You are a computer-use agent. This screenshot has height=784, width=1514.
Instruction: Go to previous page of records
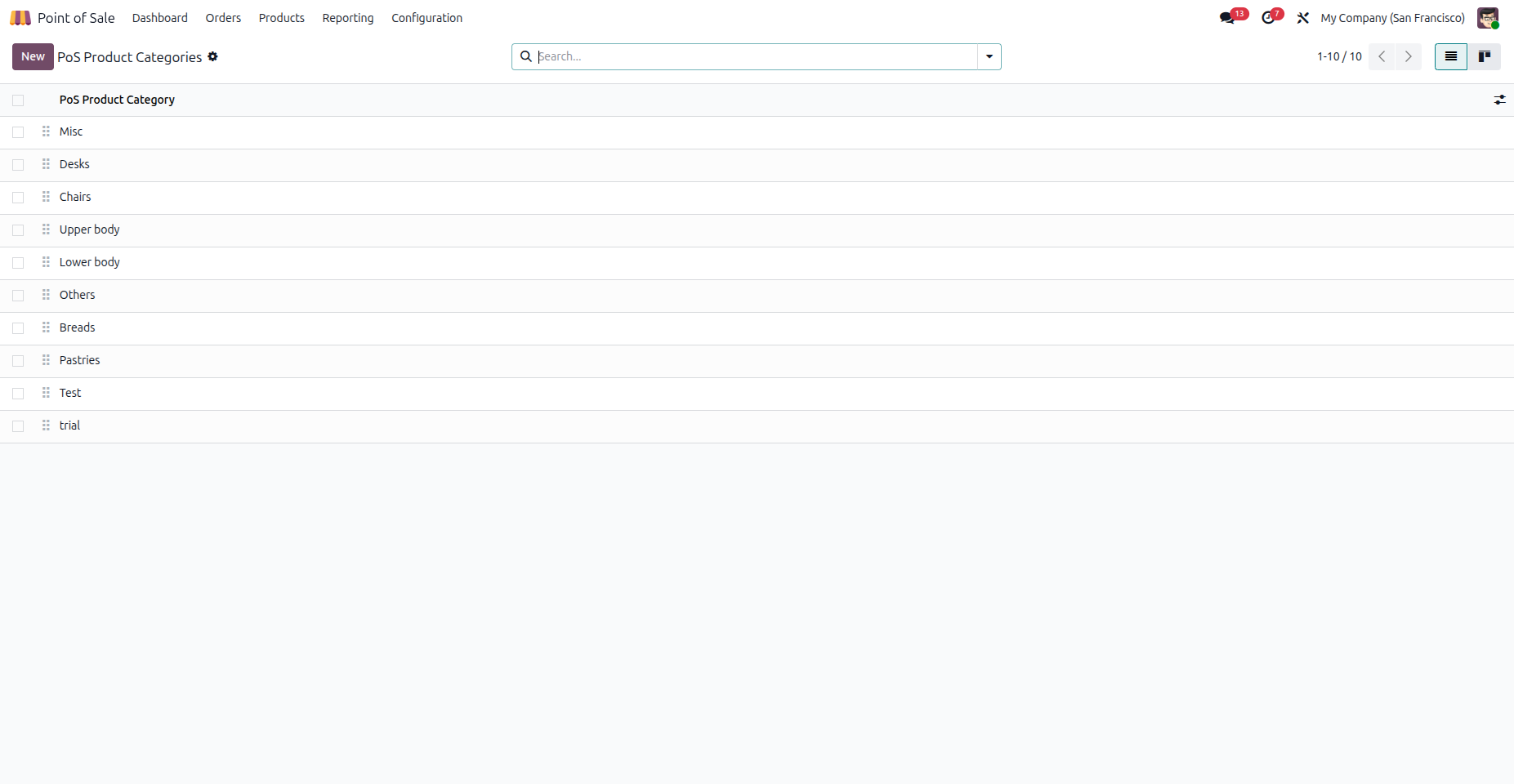[x=1382, y=56]
